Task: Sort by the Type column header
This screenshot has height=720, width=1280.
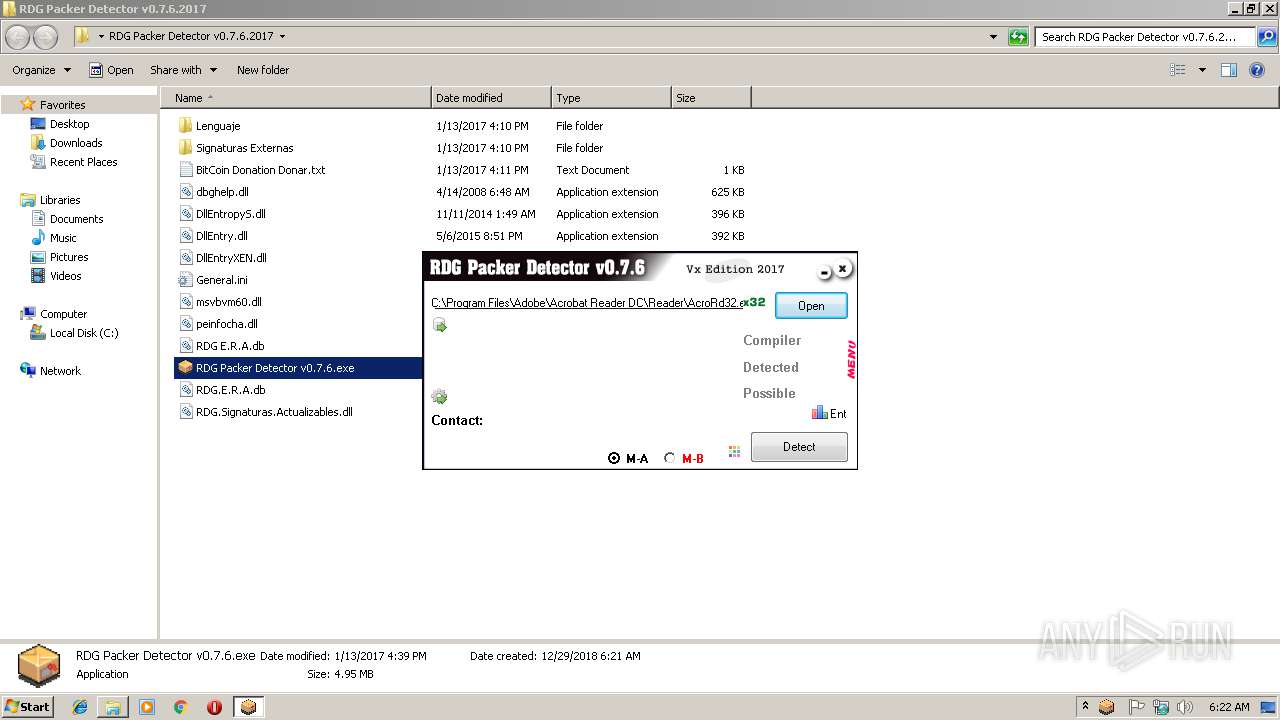Action: (611, 98)
